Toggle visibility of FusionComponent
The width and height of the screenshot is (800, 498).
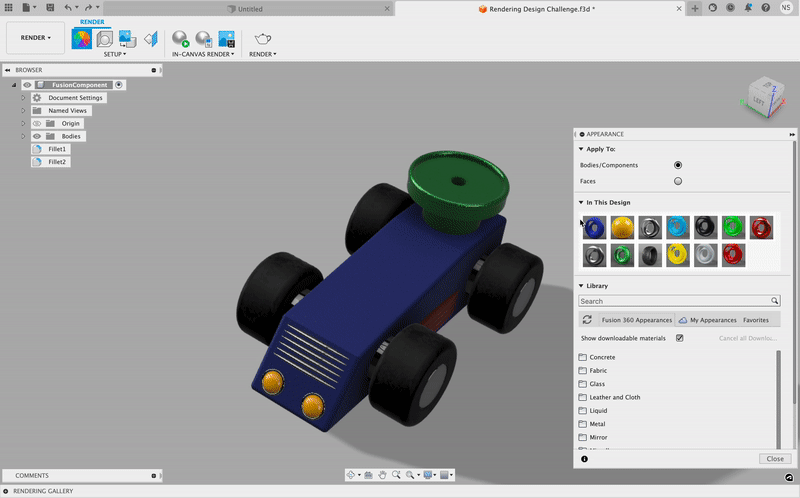(x=27, y=85)
